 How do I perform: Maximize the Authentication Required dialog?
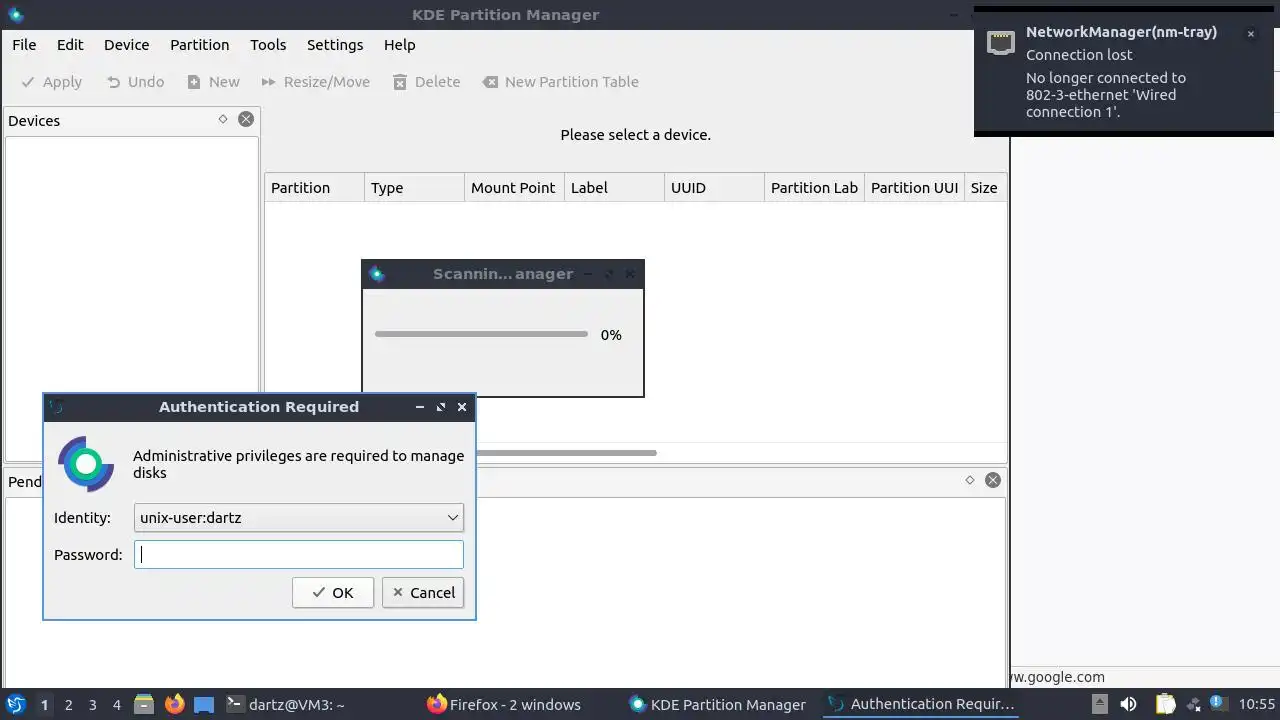pyautogui.click(x=441, y=407)
